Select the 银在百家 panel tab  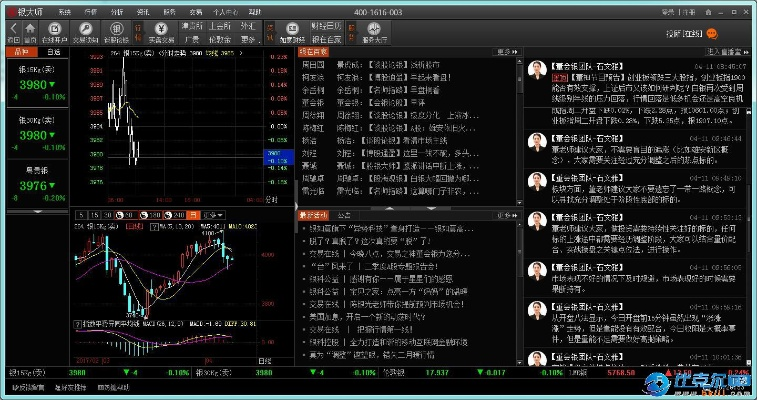313,52
